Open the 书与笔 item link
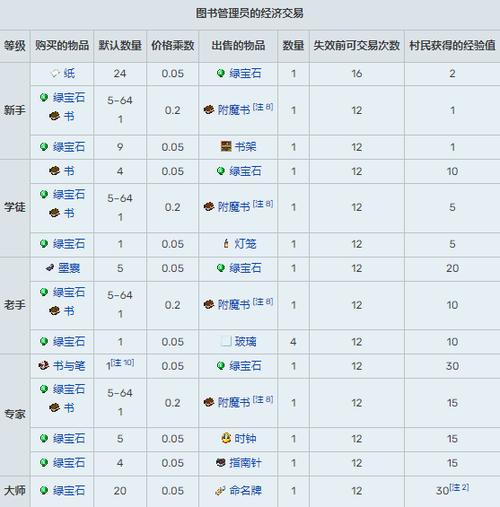 69,366
